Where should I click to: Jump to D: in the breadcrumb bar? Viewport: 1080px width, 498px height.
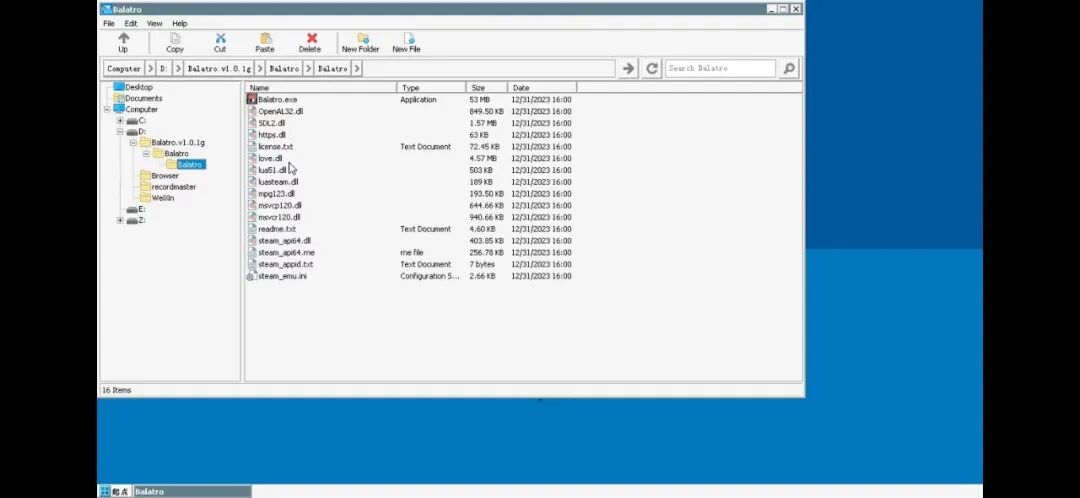[x=164, y=68]
